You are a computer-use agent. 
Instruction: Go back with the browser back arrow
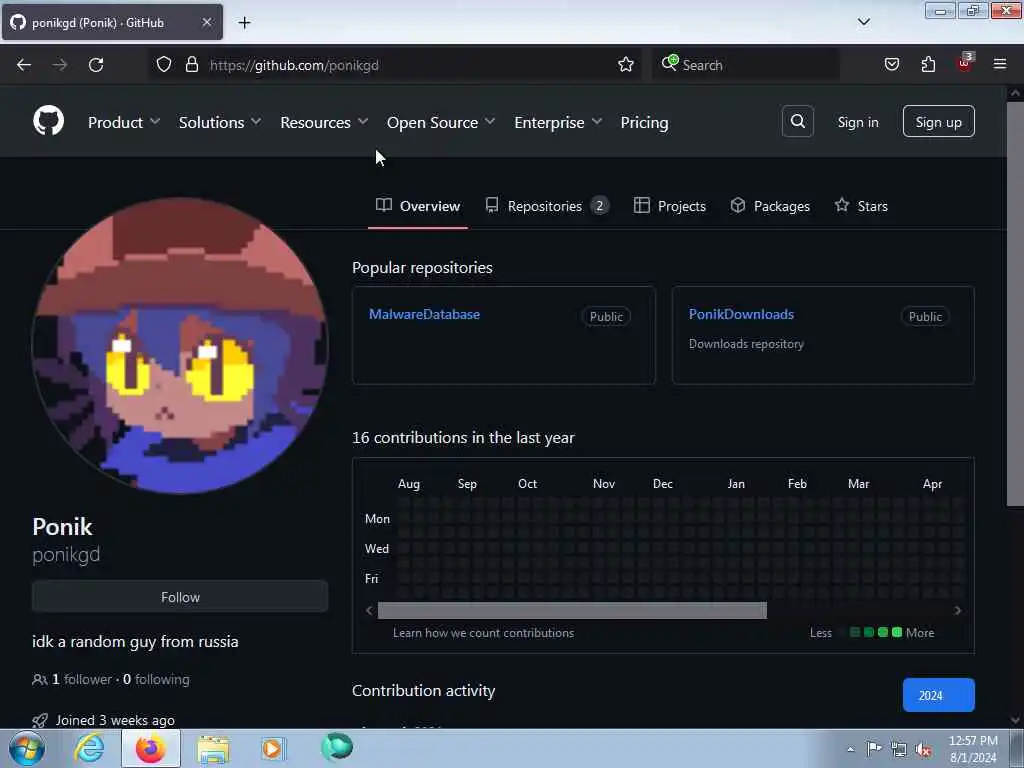pos(24,65)
